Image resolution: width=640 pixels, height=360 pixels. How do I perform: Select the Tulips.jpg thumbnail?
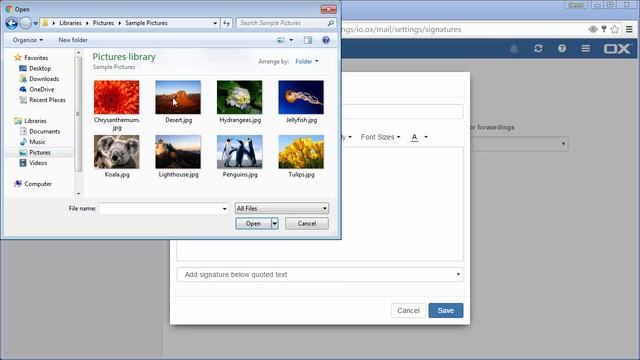point(301,152)
